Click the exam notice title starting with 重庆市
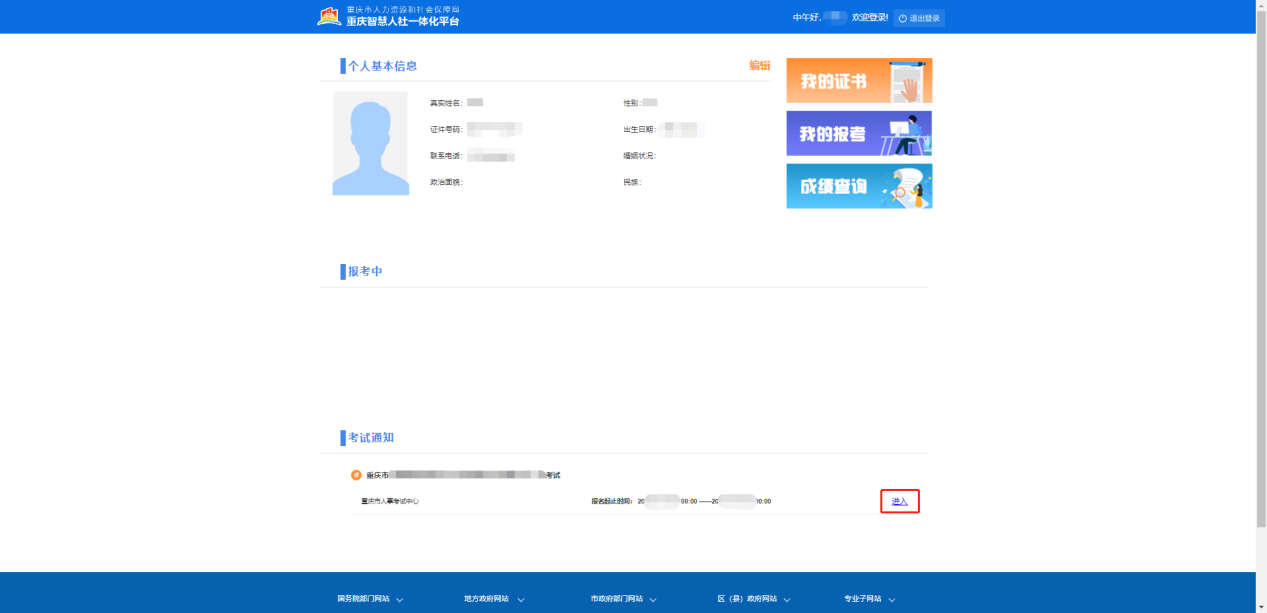The height and width of the screenshot is (613, 1267). pos(462,475)
